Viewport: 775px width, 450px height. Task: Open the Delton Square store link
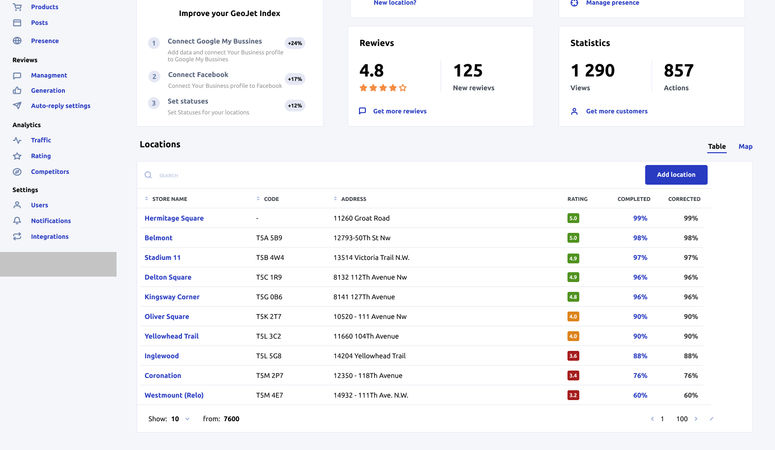pyautogui.click(x=168, y=277)
